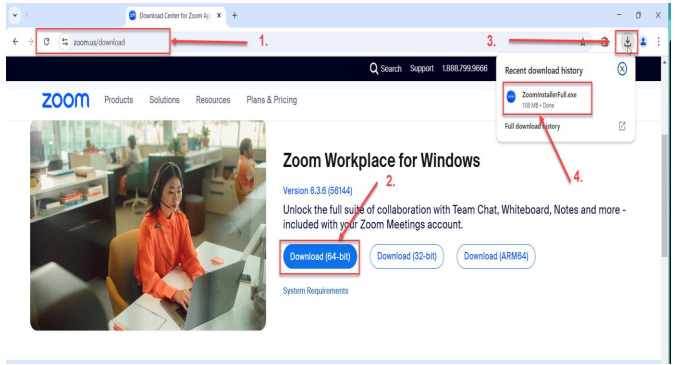Close the recent download history popup
Image resolution: width=681 pixels, height=365 pixels.
(x=622, y=69)
